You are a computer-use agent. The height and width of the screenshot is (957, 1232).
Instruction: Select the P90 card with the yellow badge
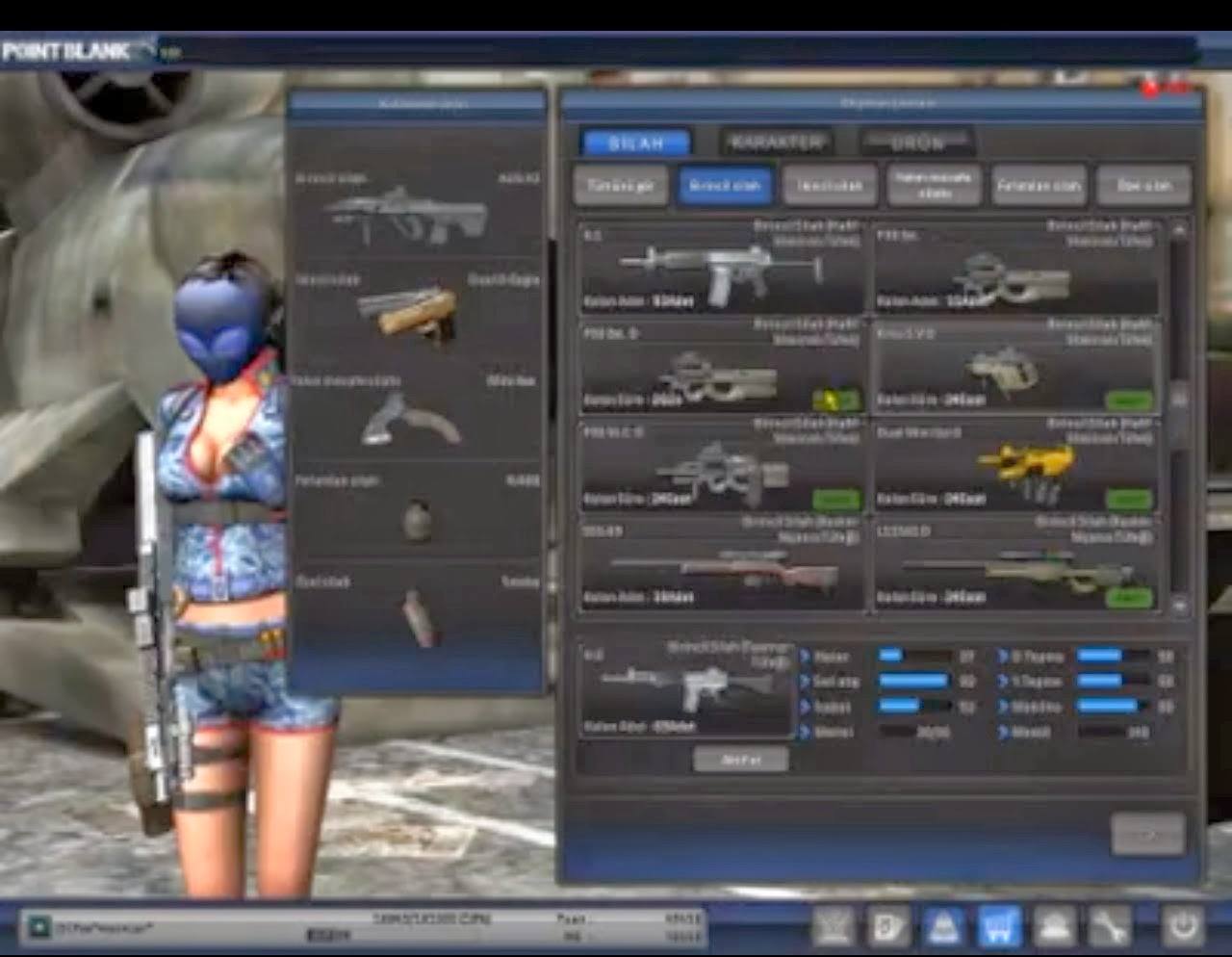pos(723,367)
